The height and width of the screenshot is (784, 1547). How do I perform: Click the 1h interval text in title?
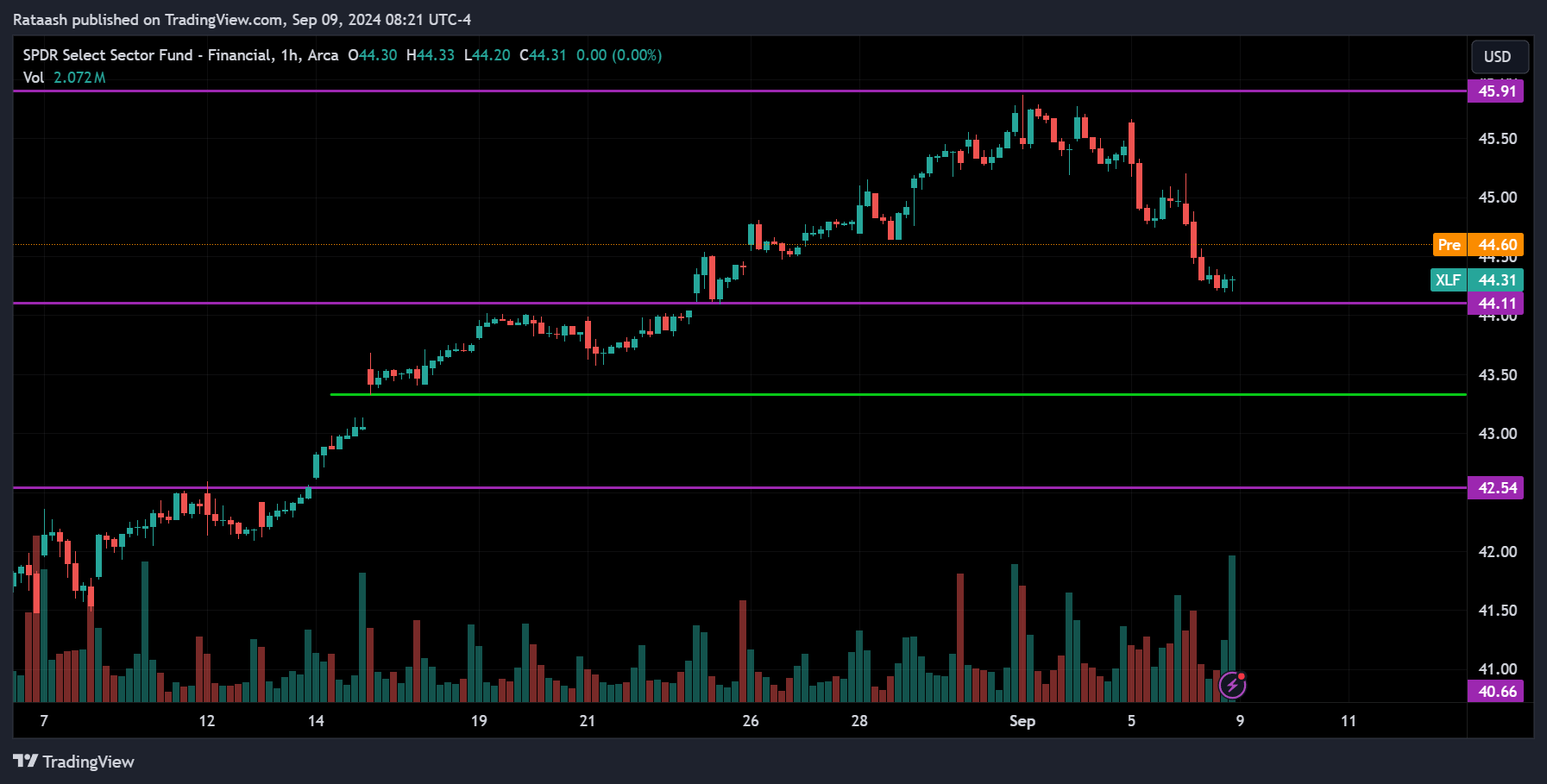[x=290, y=55]
